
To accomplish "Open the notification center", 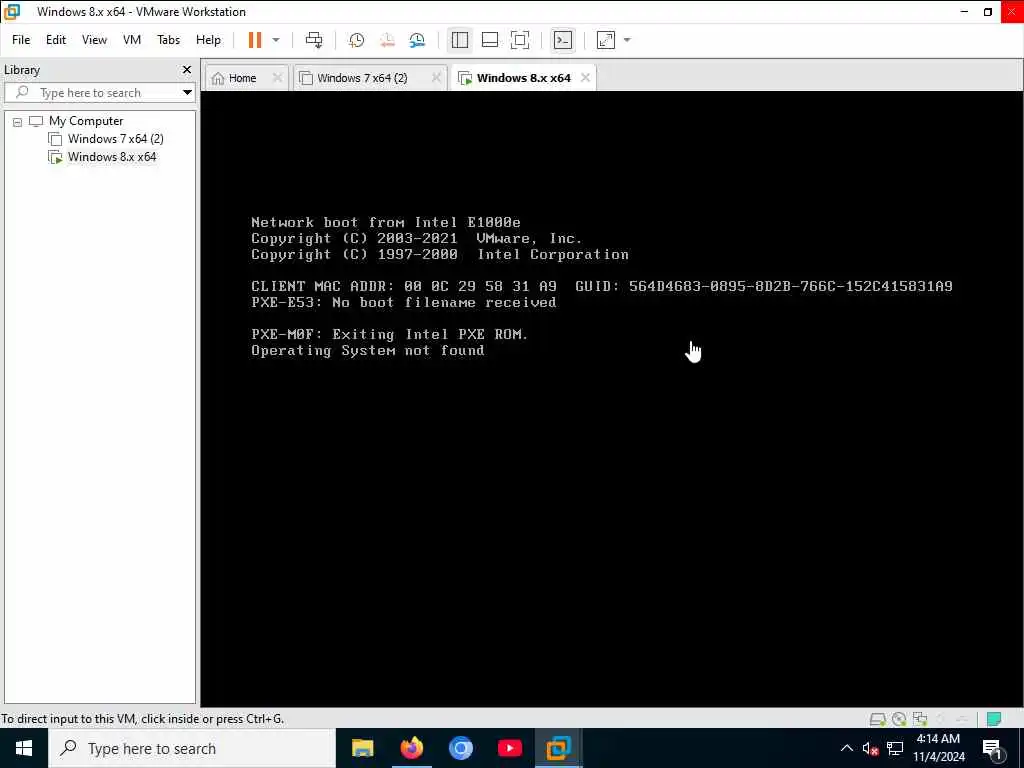I will coord(993,748).
